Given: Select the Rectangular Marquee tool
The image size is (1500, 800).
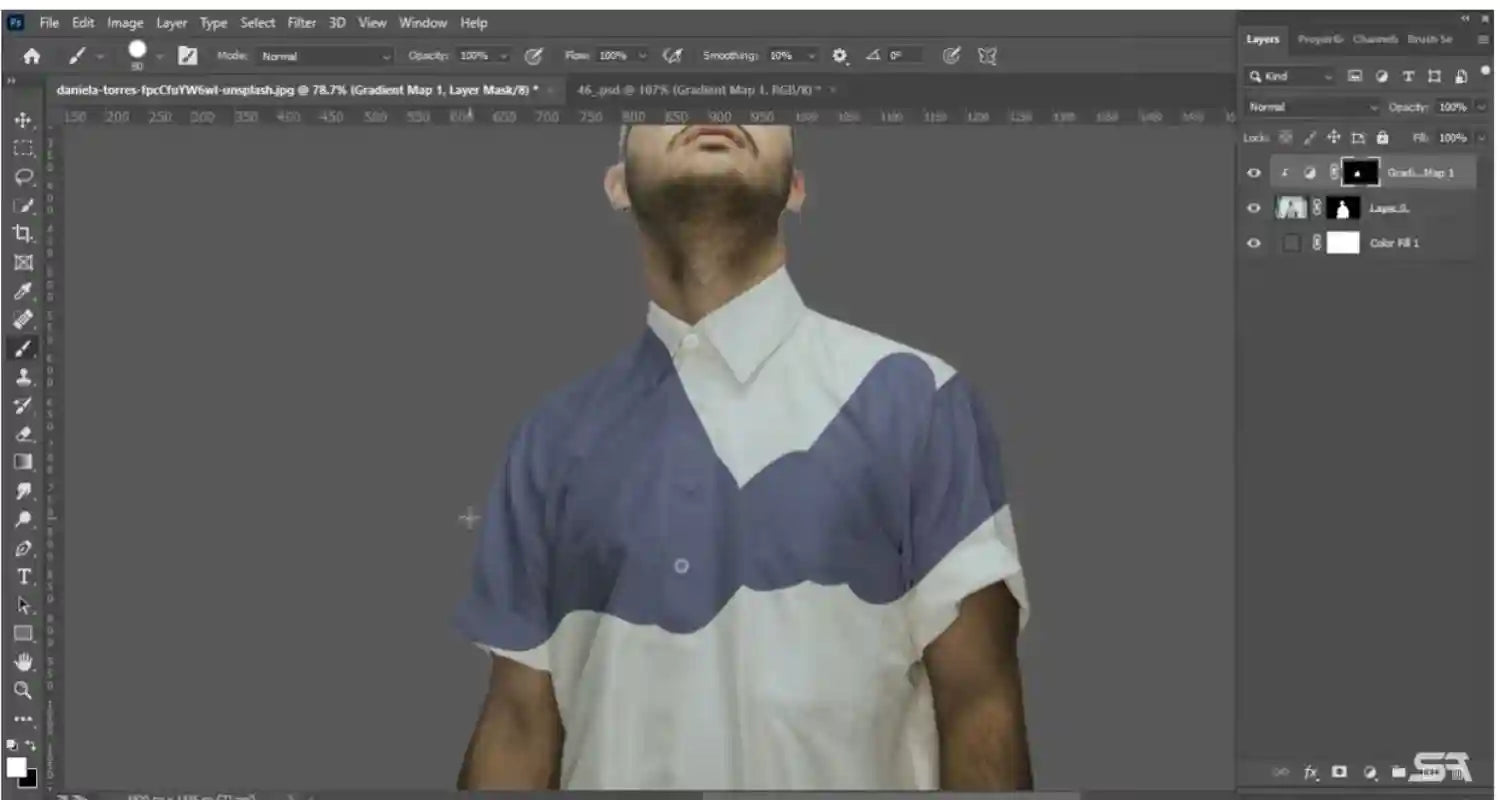Looking at the screenshot, I should click(x=23, y=149).
